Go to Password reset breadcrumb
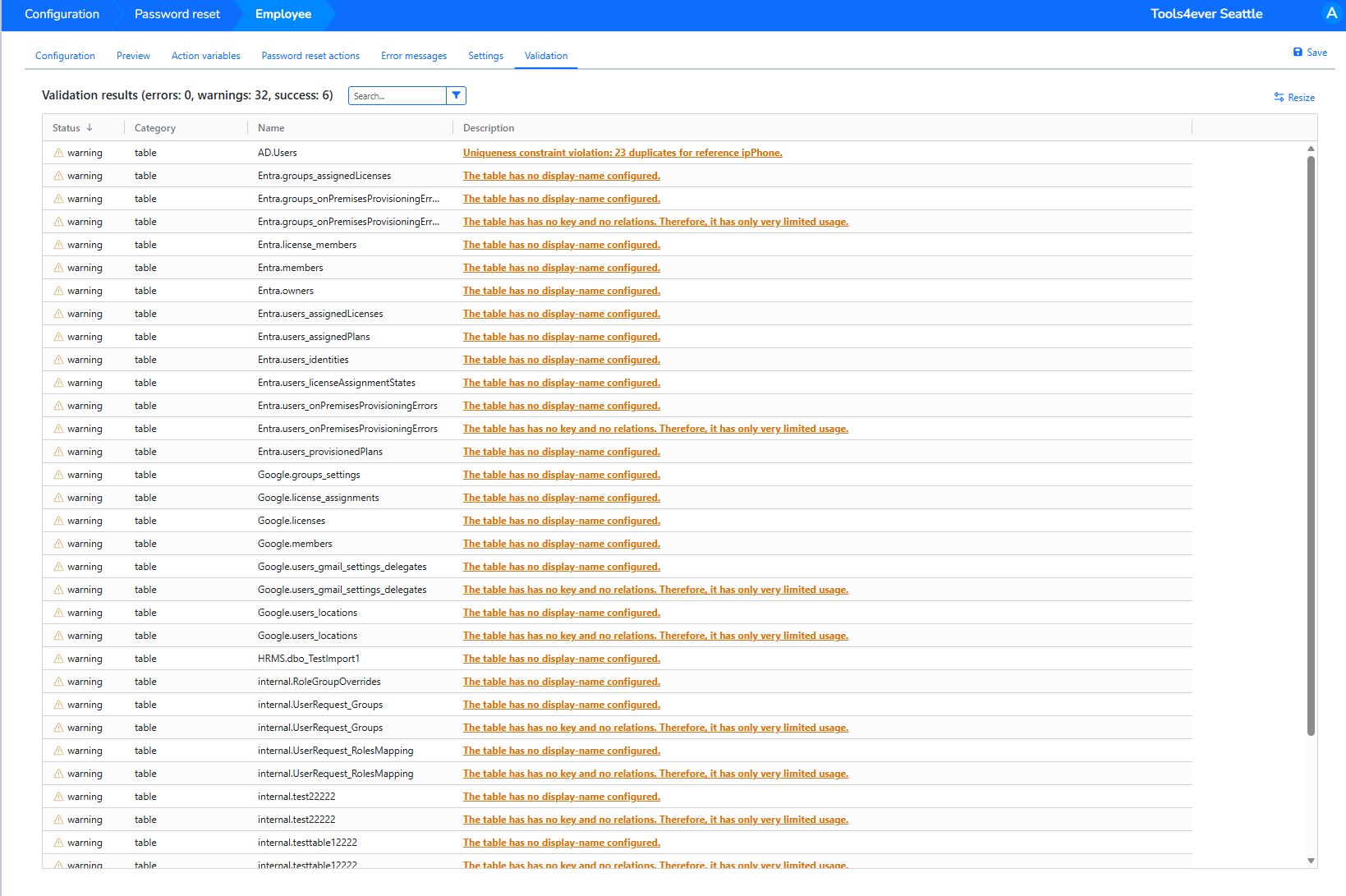1346x896 pixels. point(177,14)
